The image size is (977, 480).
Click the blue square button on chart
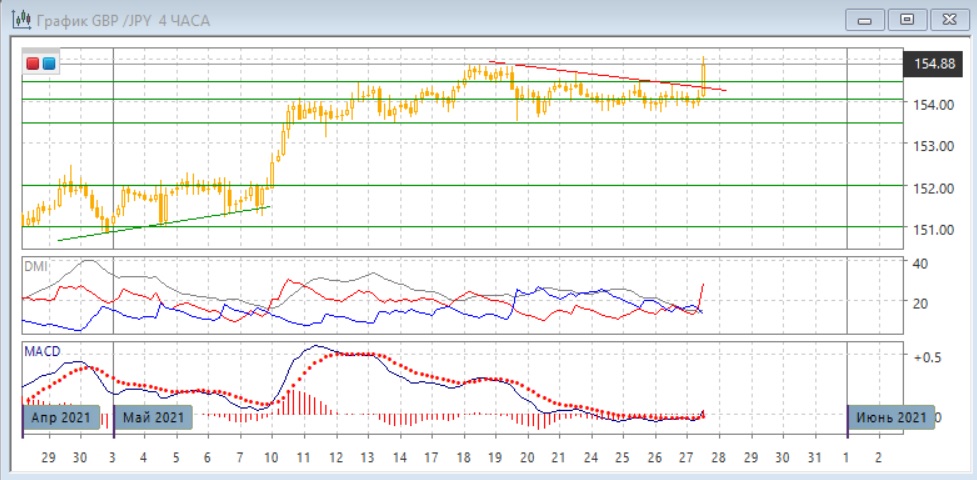click(x=48, y=64)
